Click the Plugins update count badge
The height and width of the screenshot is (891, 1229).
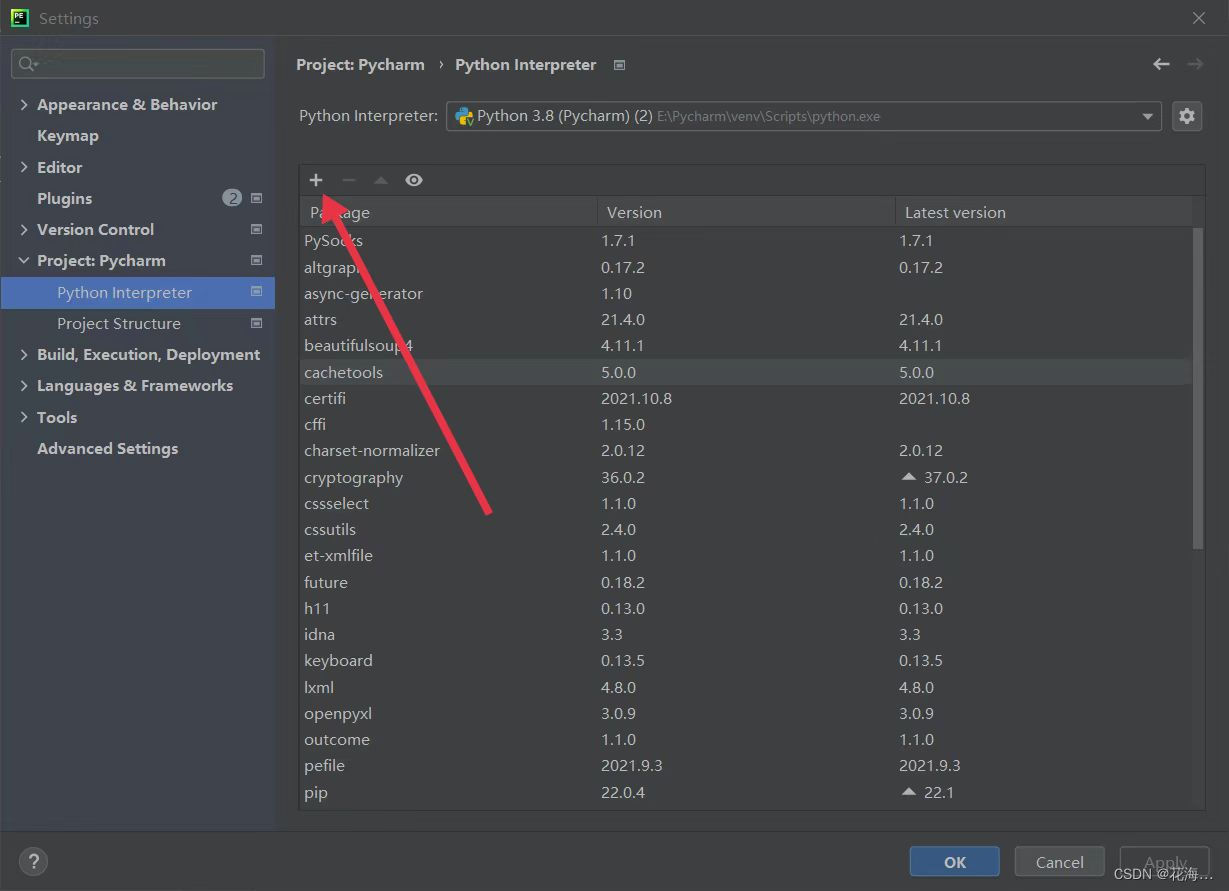tap(232, 198)
